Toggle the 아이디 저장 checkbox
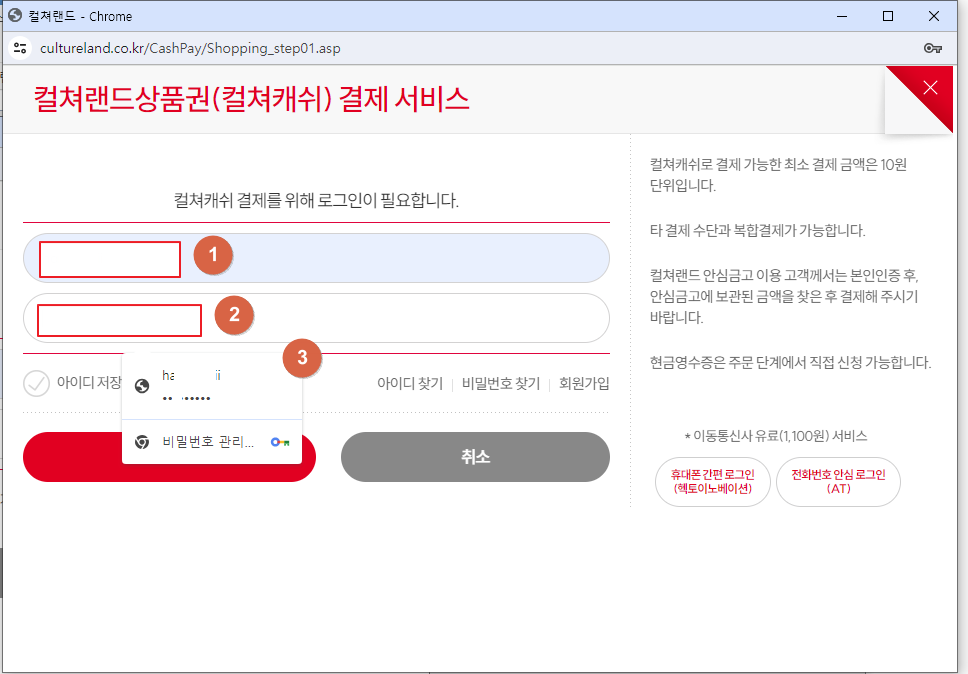Screen dimensions: 968x674 coord(36,383)
